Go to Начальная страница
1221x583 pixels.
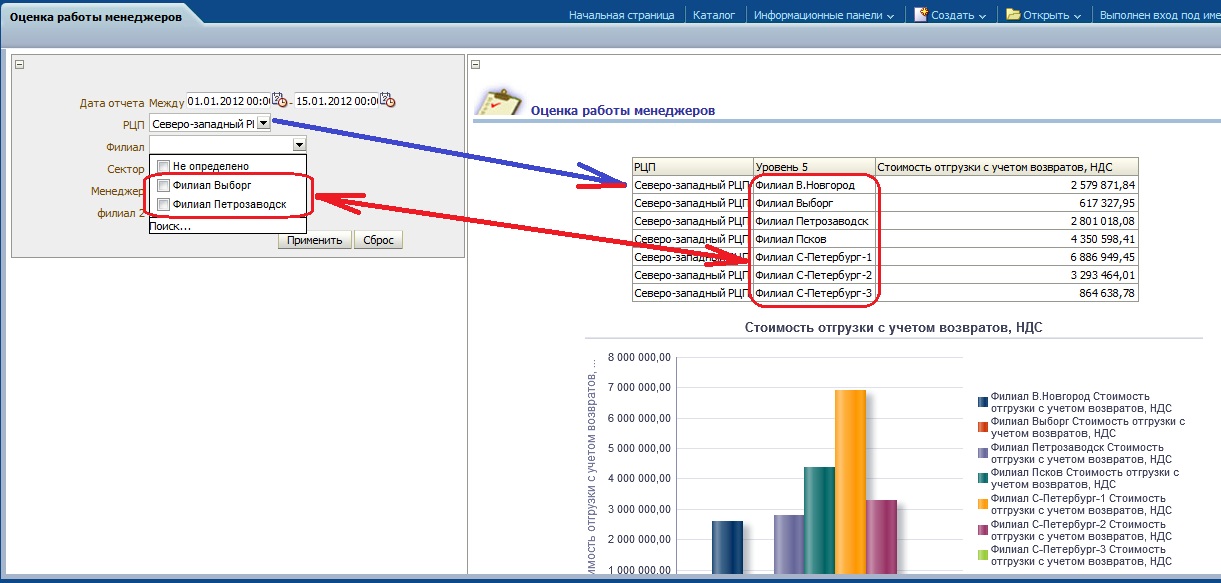[x=623, y=15]
